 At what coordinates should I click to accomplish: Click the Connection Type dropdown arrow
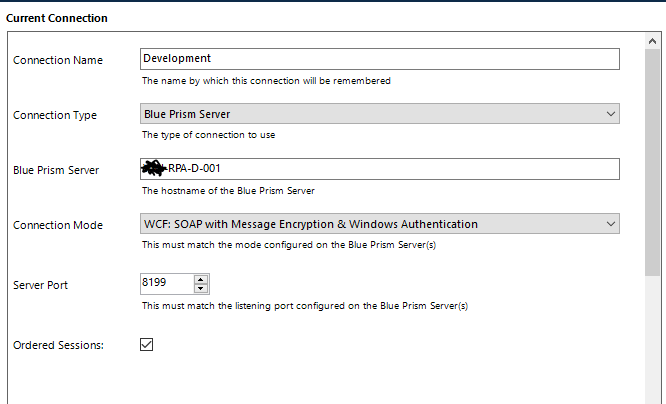[x=611, y=114]
